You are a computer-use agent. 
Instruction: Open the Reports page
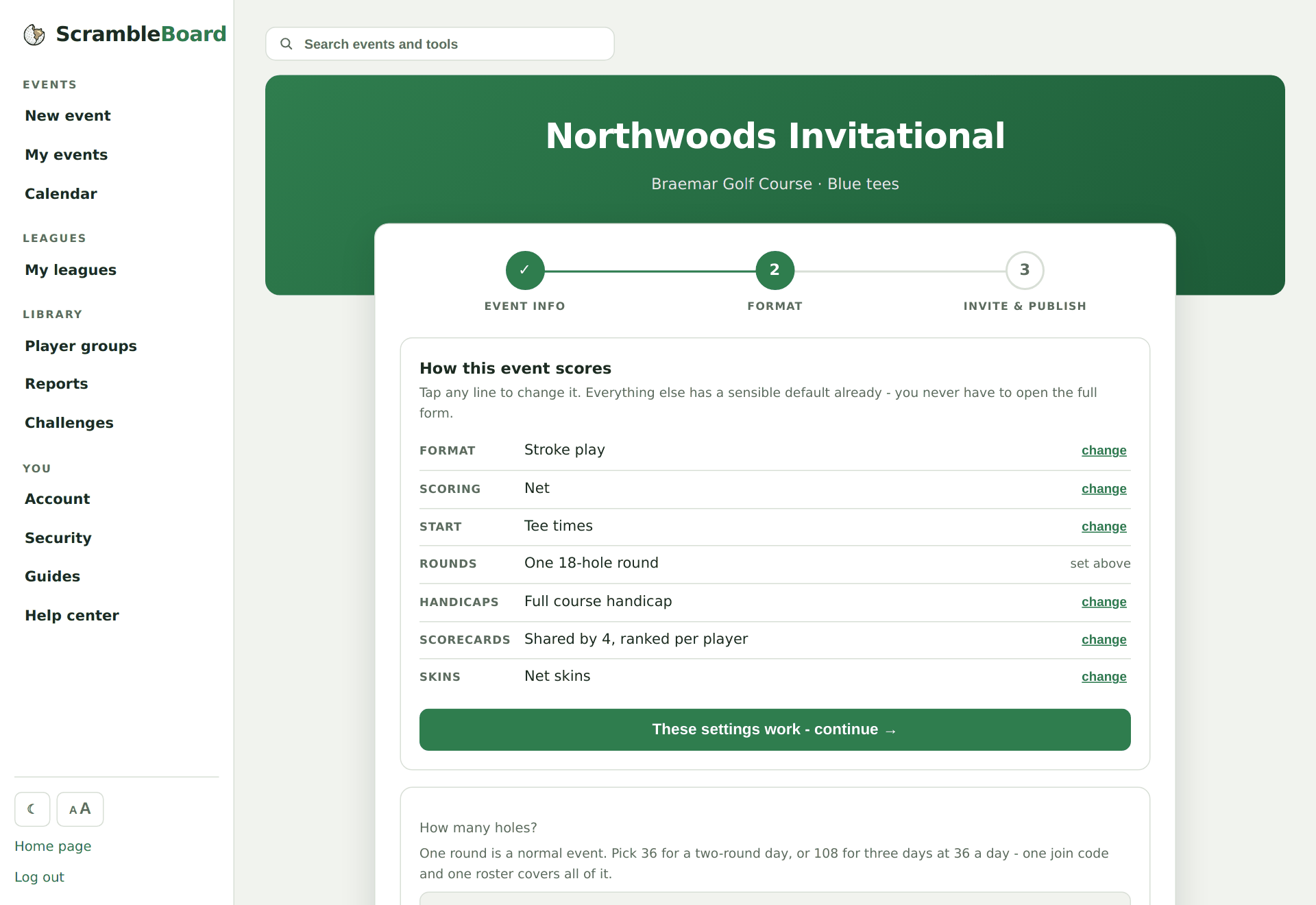56,384
